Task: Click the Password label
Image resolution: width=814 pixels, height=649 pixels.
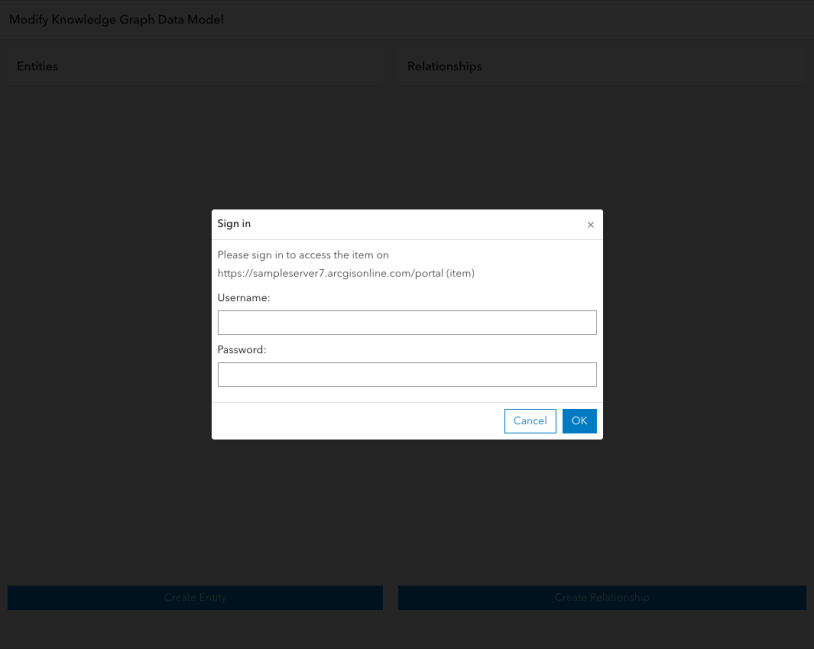Action: tap(241, 350)
